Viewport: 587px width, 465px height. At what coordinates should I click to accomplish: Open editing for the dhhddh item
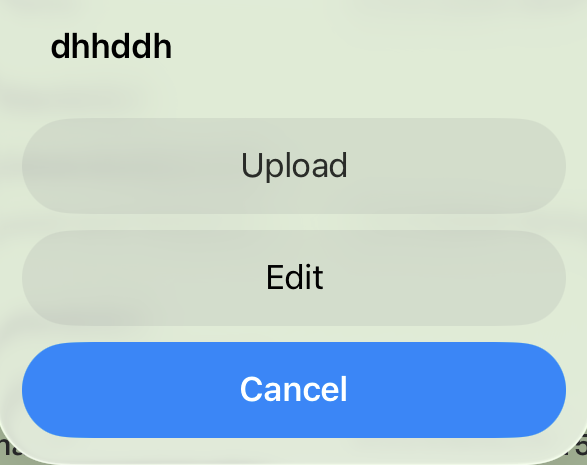point(294,278)
